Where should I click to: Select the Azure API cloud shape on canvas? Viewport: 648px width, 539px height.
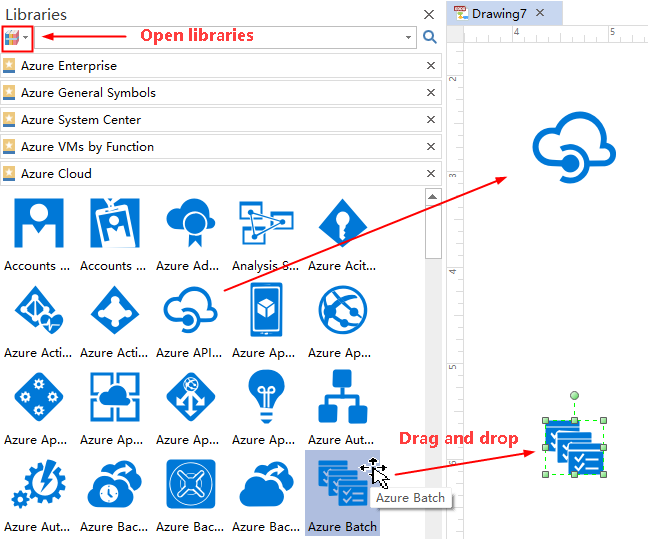(574, 147)
